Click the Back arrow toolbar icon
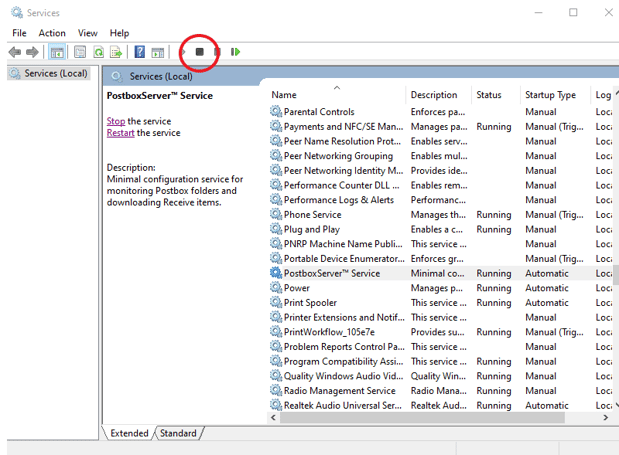The height and width of the screenshot is (455, 619). click(x=15, y=52)
